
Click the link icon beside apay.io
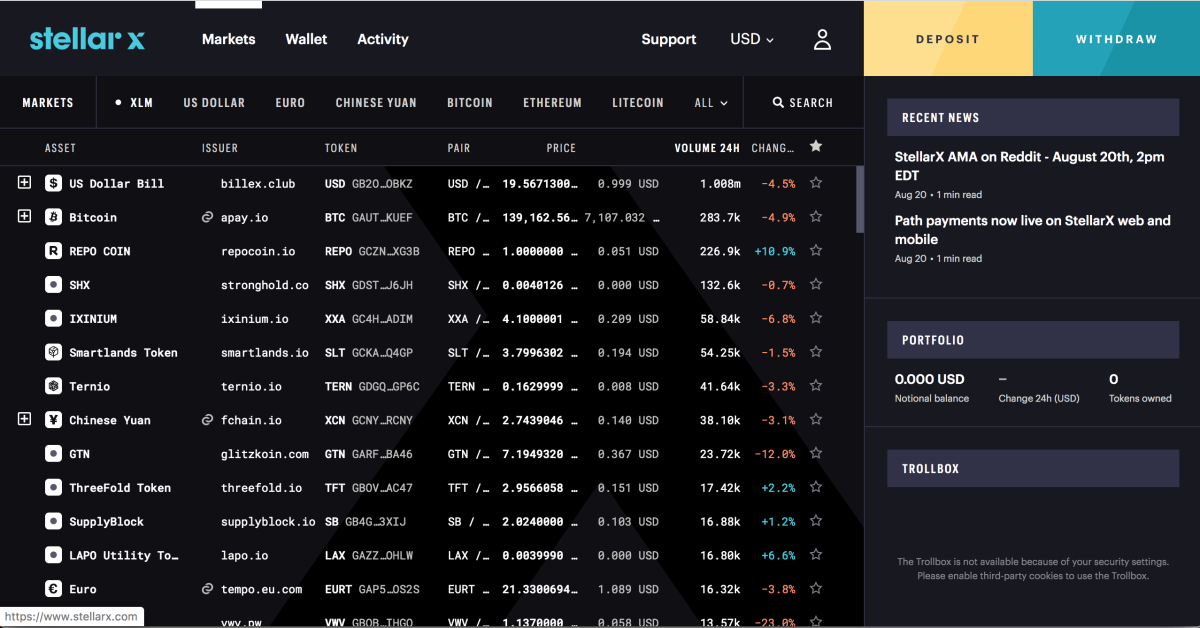click(x=208, y=217)
